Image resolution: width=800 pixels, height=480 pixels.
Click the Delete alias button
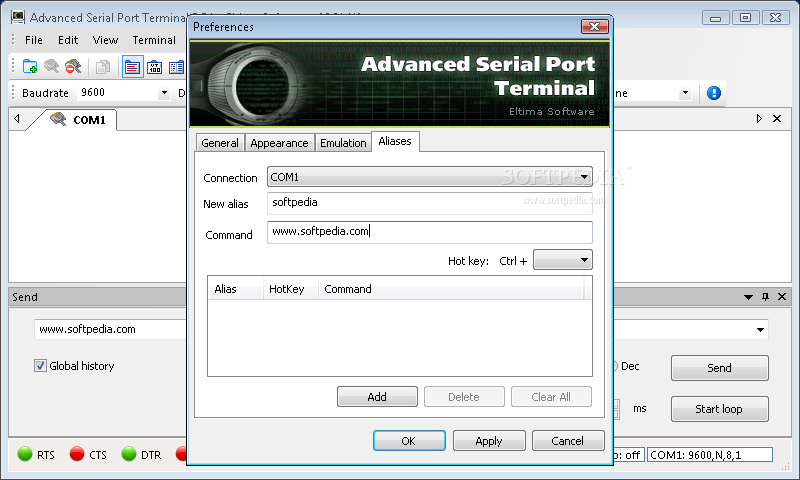pyautogui.click(x=464, y=397)
